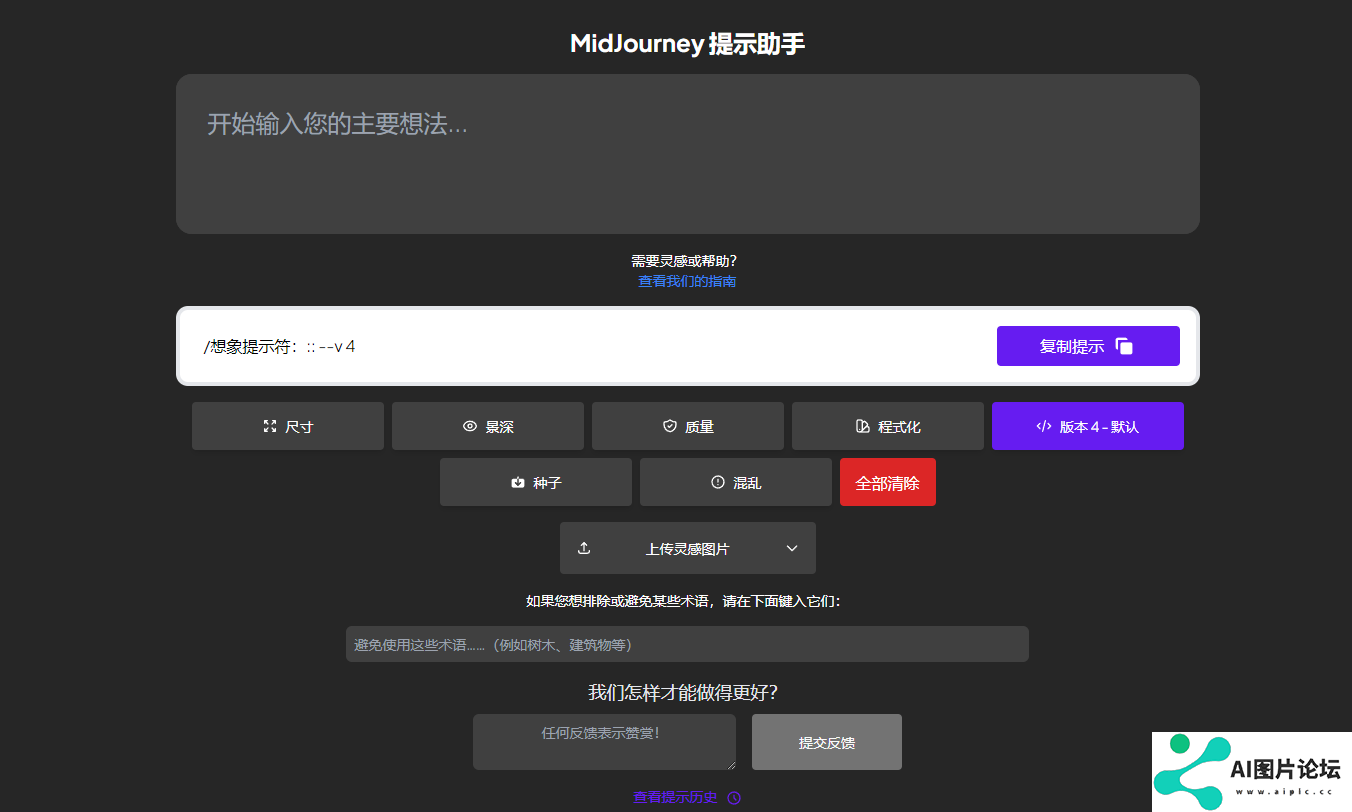Click the stylize icon beside 程式化
The height and width of the screenshot is (812, 1352).
pyautogui.click(x=863, y=426)
